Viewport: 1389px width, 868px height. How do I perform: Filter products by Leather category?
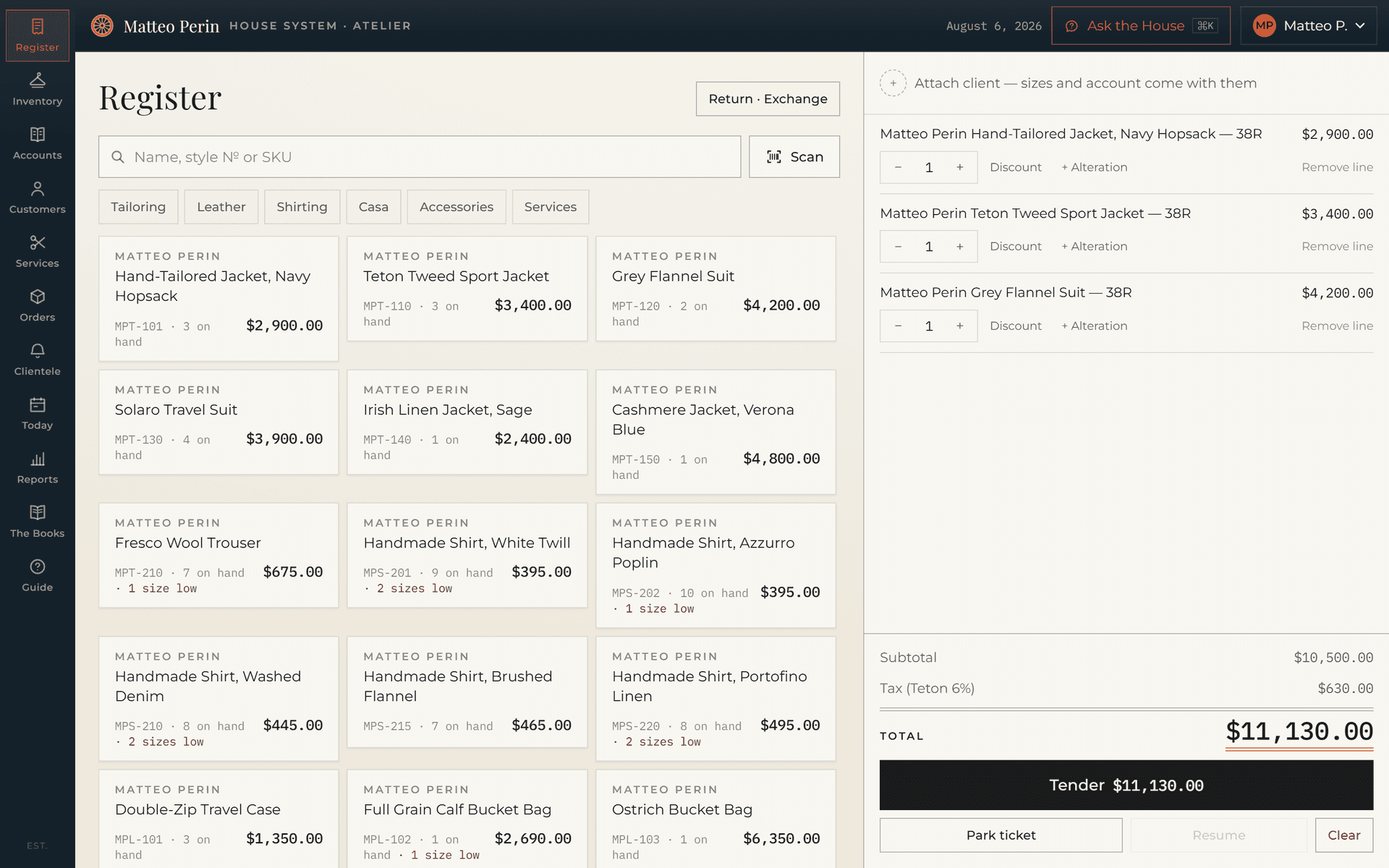click(221, 207)
